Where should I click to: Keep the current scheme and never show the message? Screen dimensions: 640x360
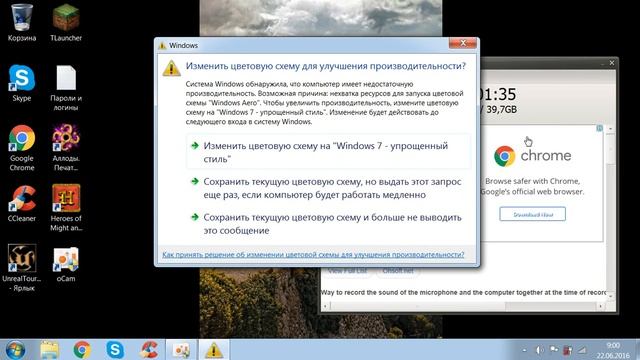329,224
